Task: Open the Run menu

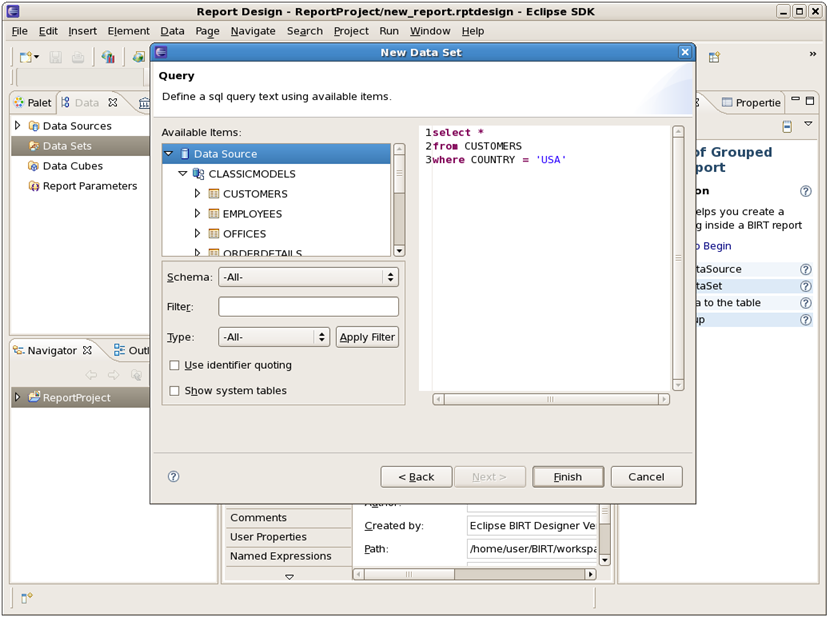Action: (x=389, y=31)
